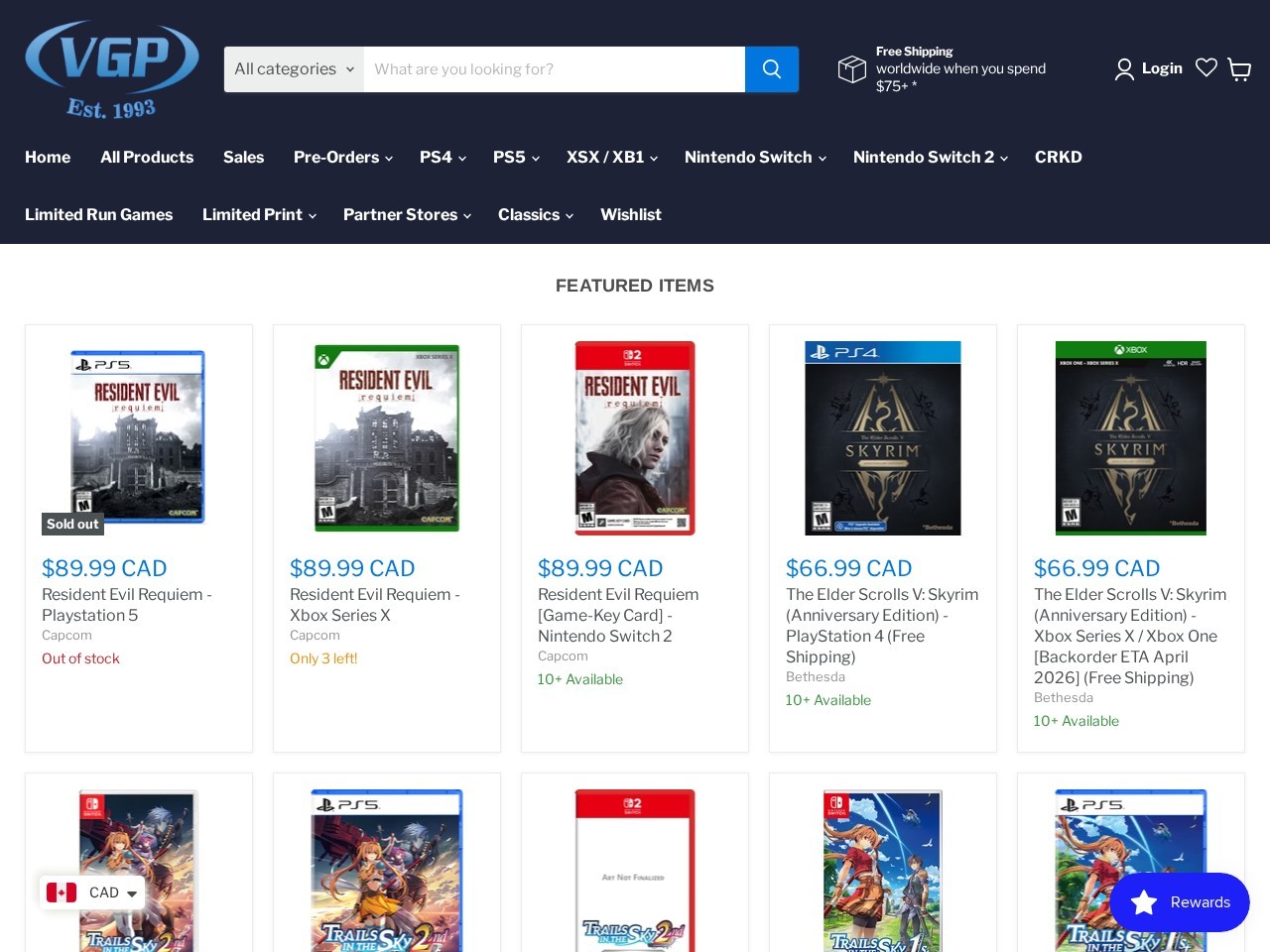Open the search magnifier icon

pos(771,69)
